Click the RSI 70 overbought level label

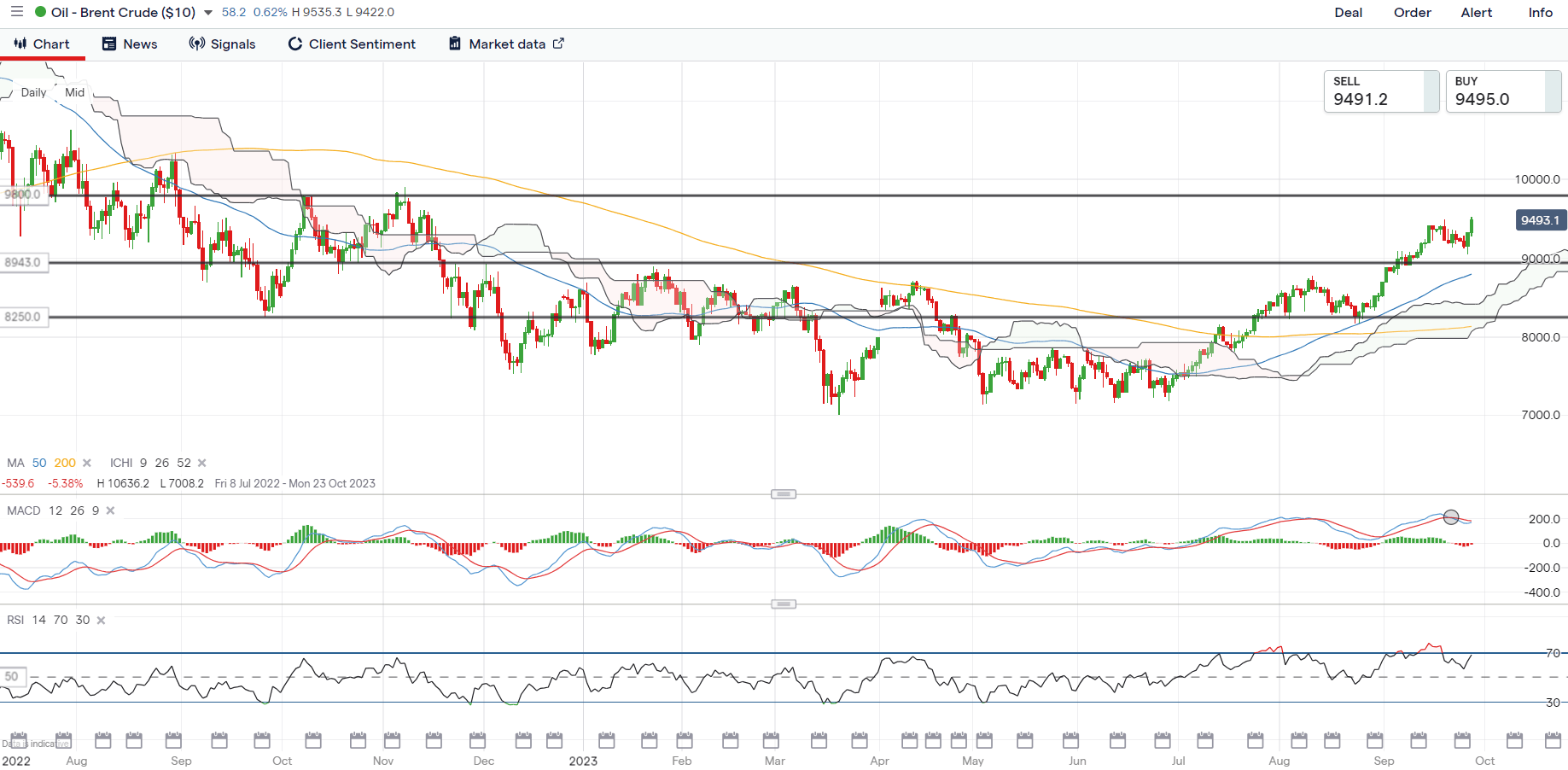[x=1553, y=653]
